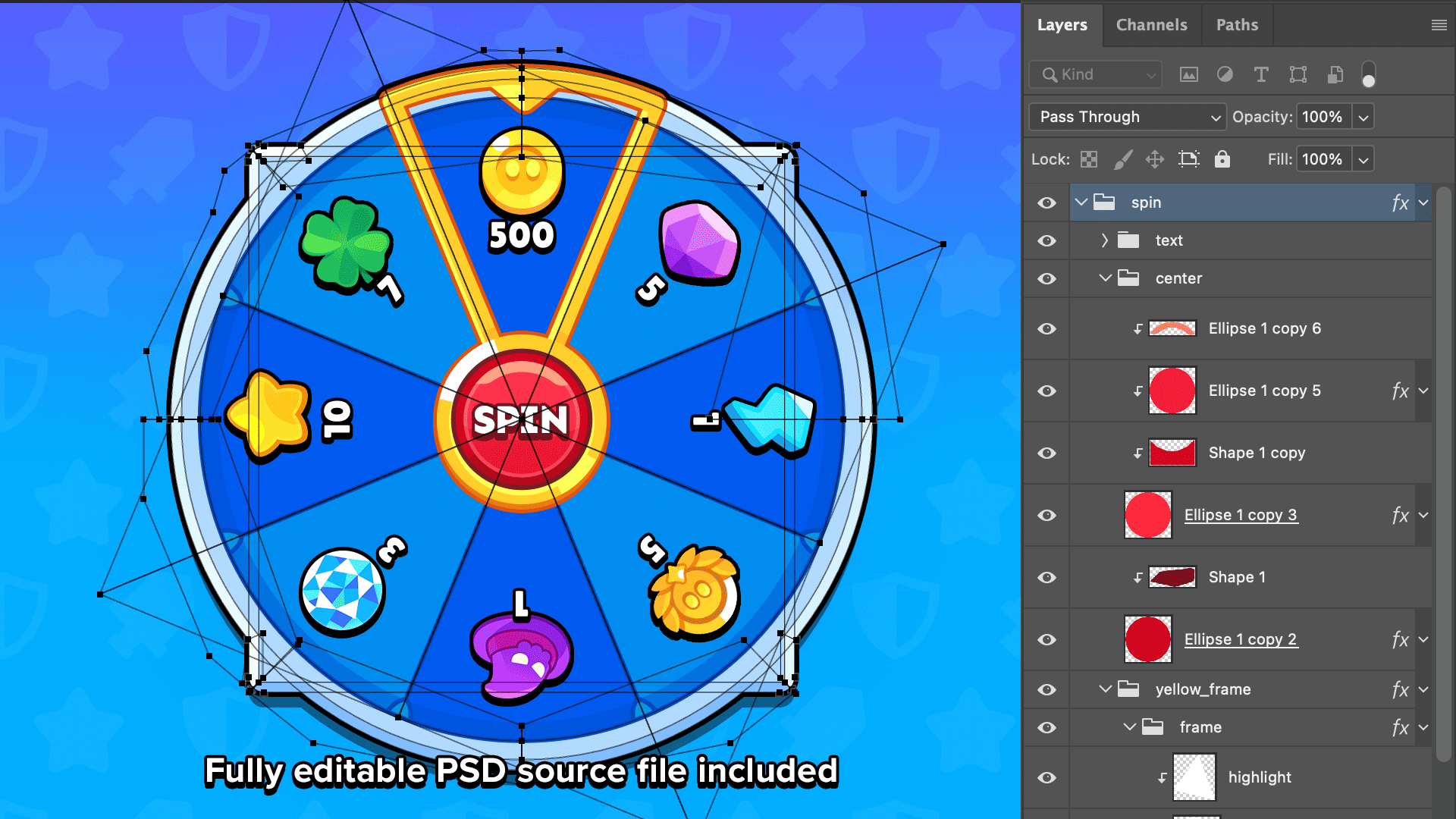The width and height of the screenshot is (1456, 819).
Task: Open the Paths tab
Action: [x=1237, y=25]
